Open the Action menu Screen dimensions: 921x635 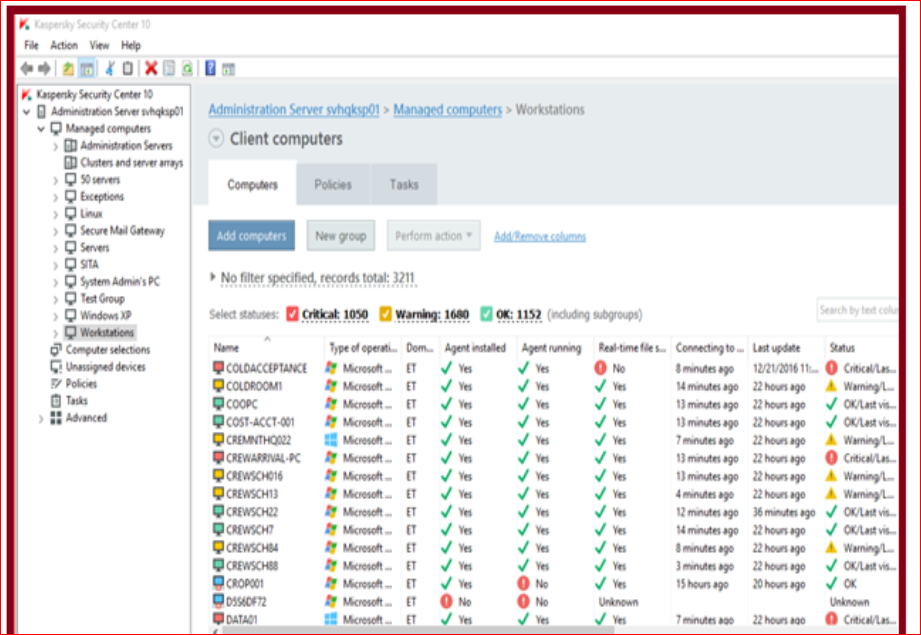64,45
